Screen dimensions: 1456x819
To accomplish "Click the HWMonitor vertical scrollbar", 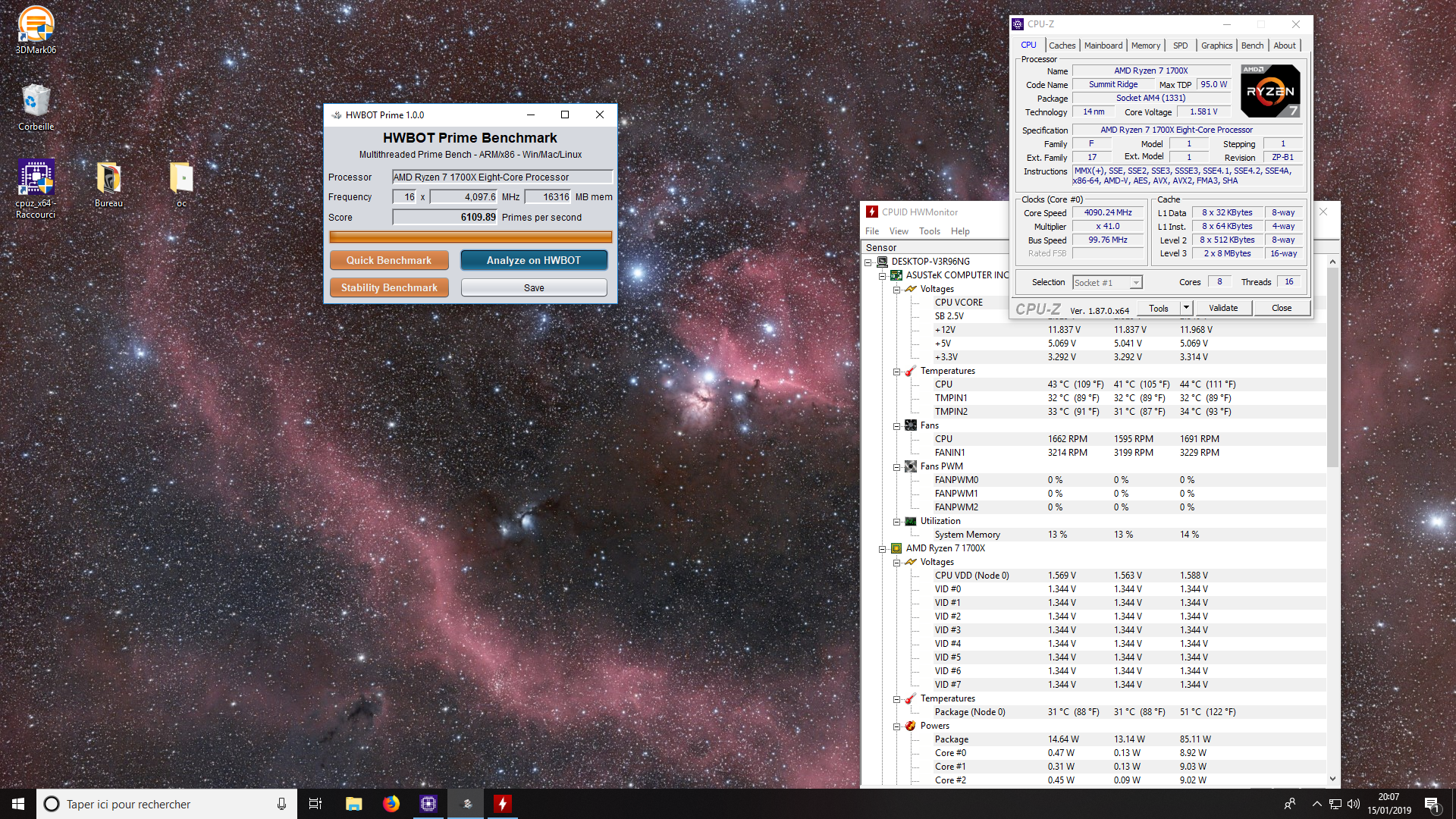I will [1332, 367].
